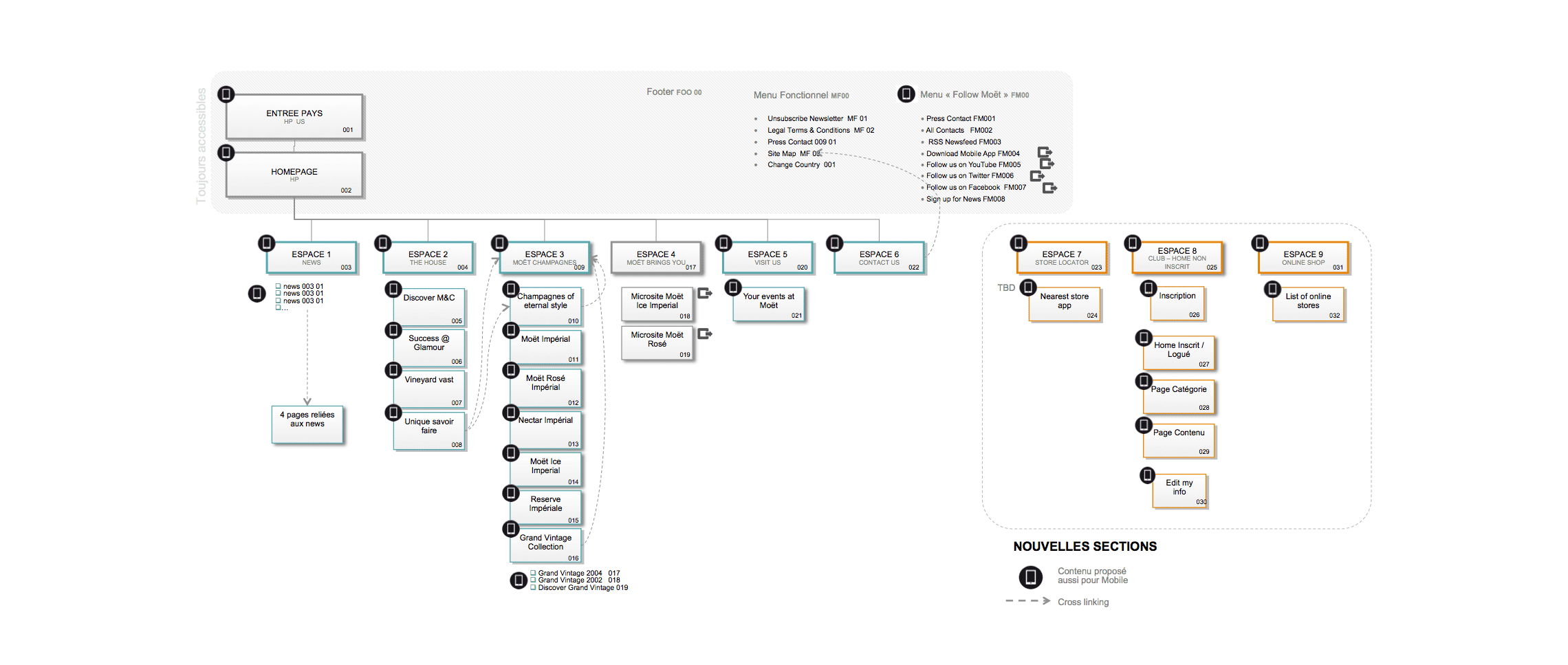Click the mobile icon on Champagnes of eternal style
Viewport: 1568px width, 665px height.
(511, 289)
